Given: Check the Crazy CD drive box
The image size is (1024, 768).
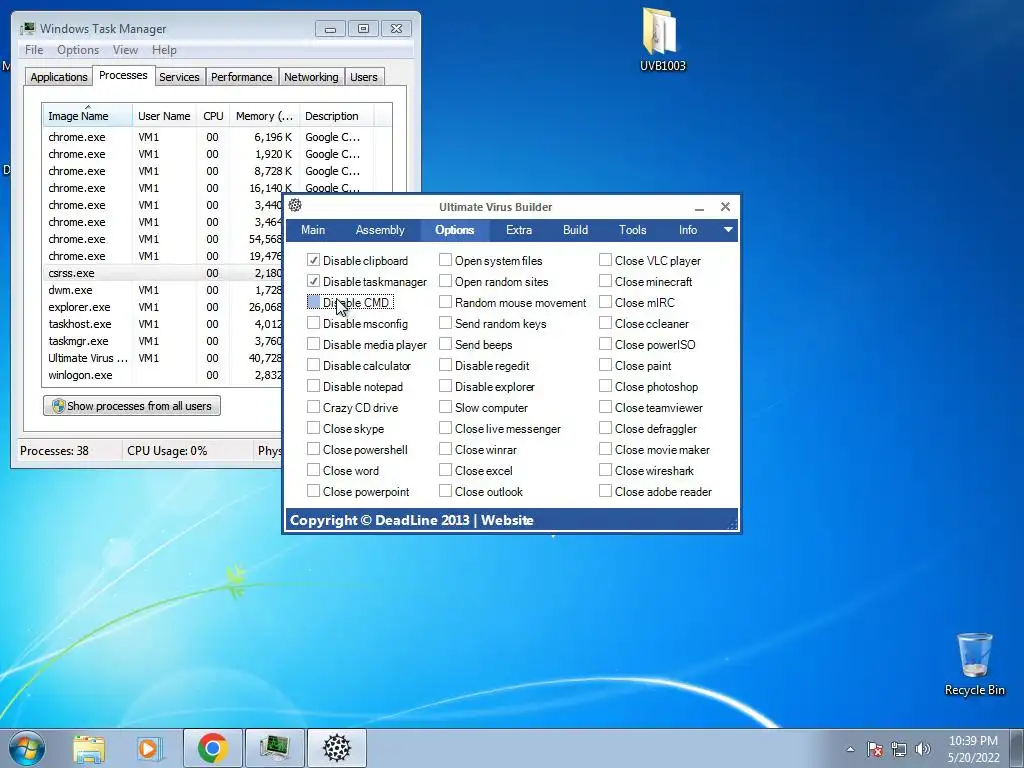Looking at the screenshot, I should click(x=313, y=408).
